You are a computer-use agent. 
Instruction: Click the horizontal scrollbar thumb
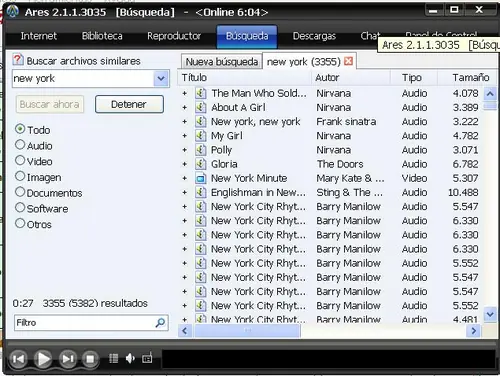click(247, 331)
